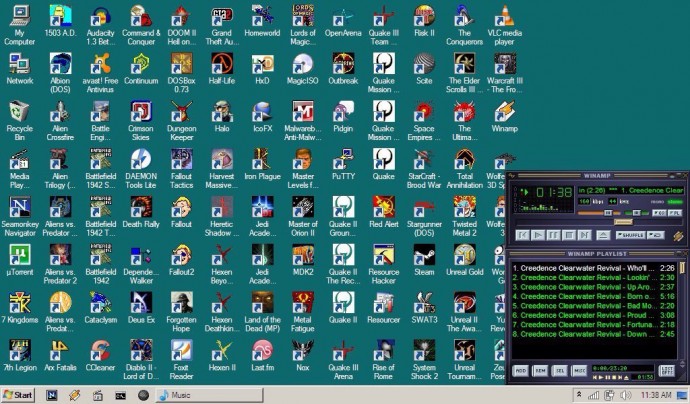Open the REM menu in playlist

[x=540, y=370]
